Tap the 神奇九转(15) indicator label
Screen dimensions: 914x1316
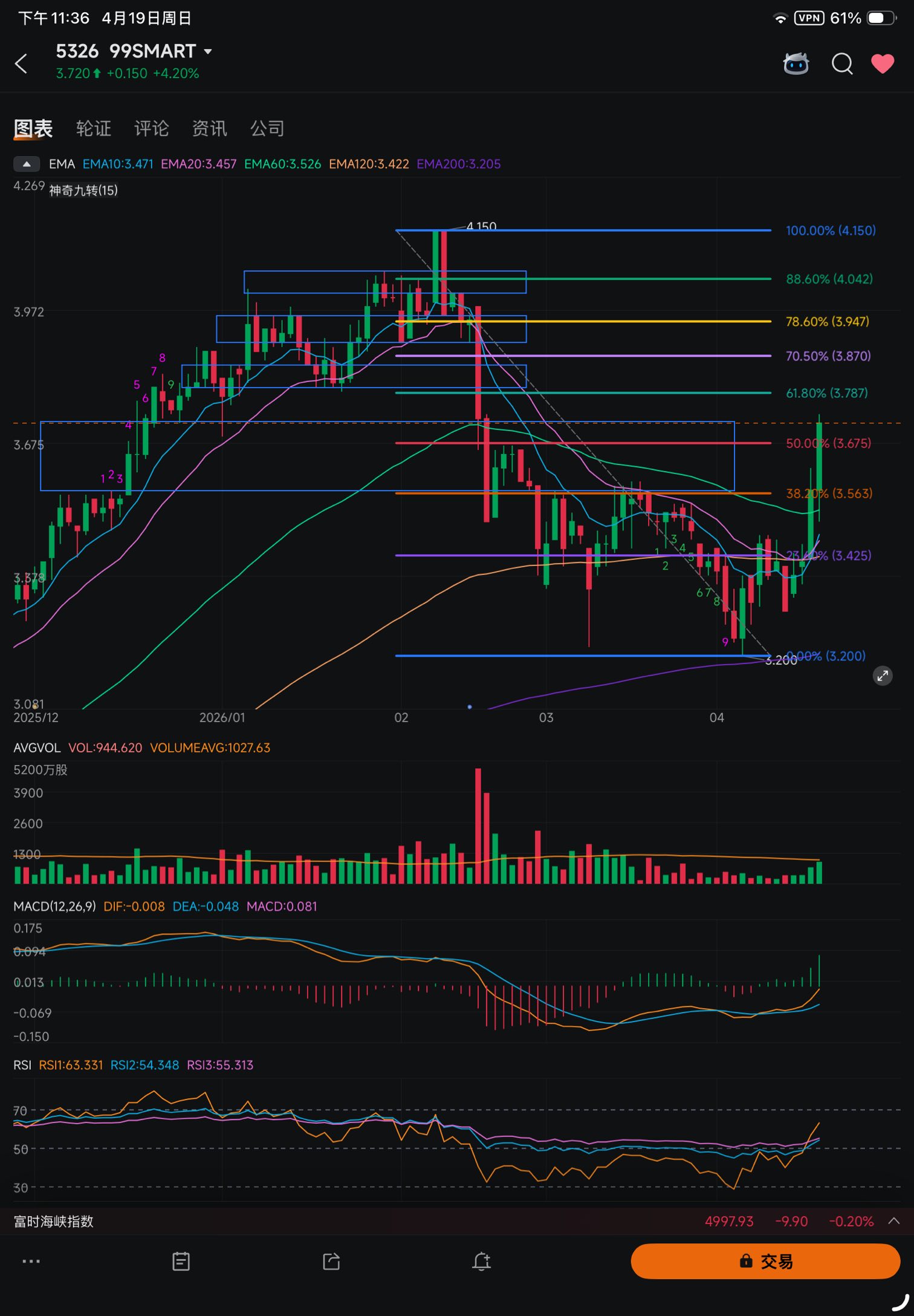83,191
